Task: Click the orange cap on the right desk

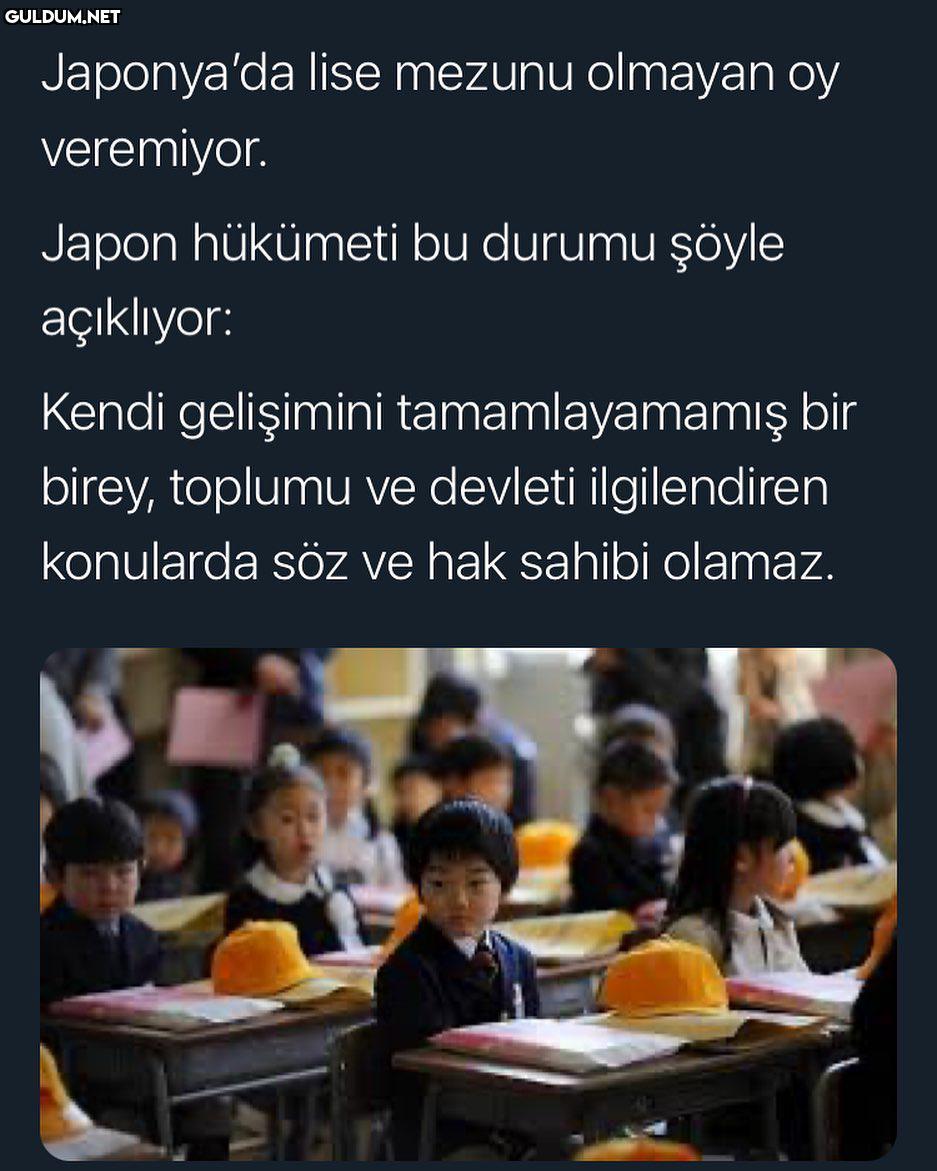Action: click(663, 978)
